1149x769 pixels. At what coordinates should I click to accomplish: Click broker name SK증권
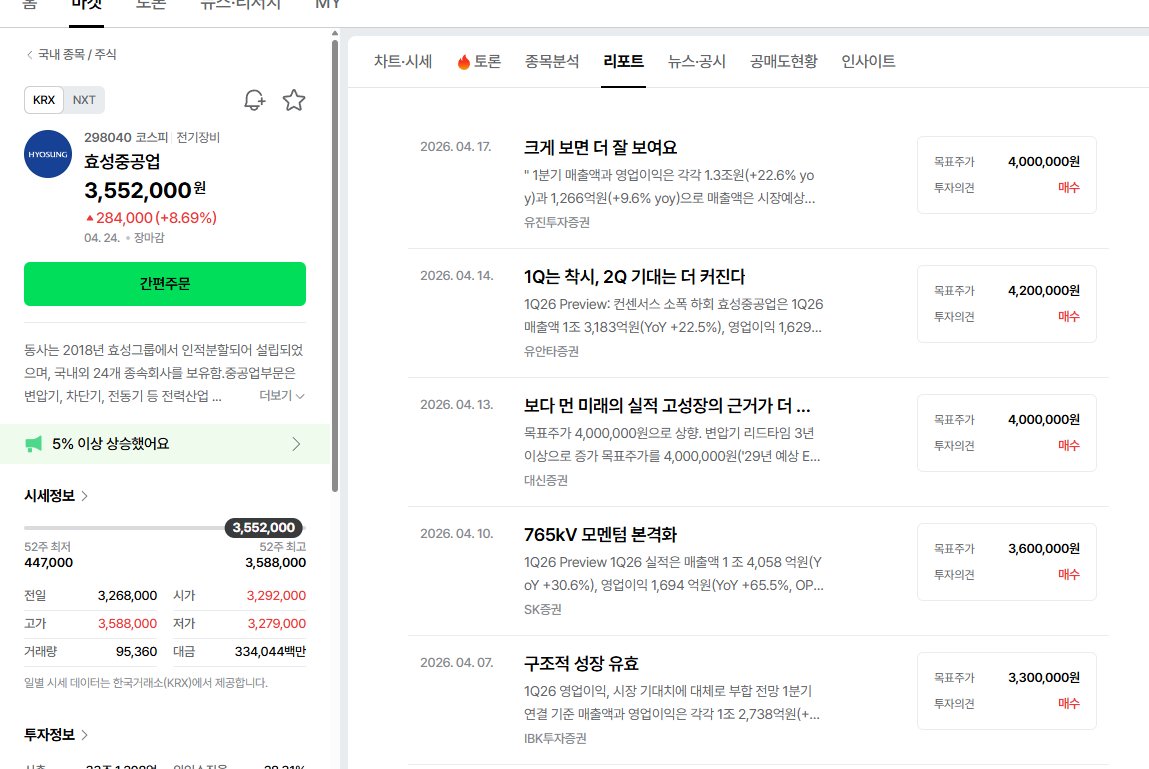tap(543, 609)
